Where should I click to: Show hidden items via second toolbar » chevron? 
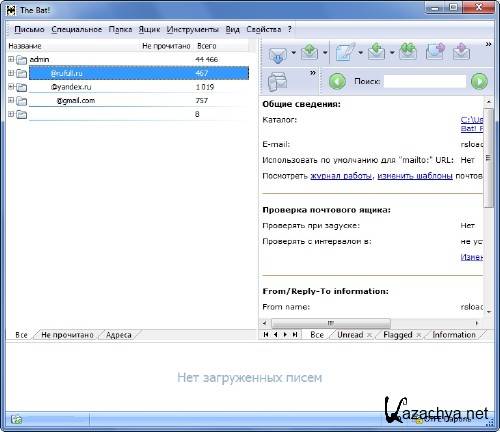click(x=313, y=72)
